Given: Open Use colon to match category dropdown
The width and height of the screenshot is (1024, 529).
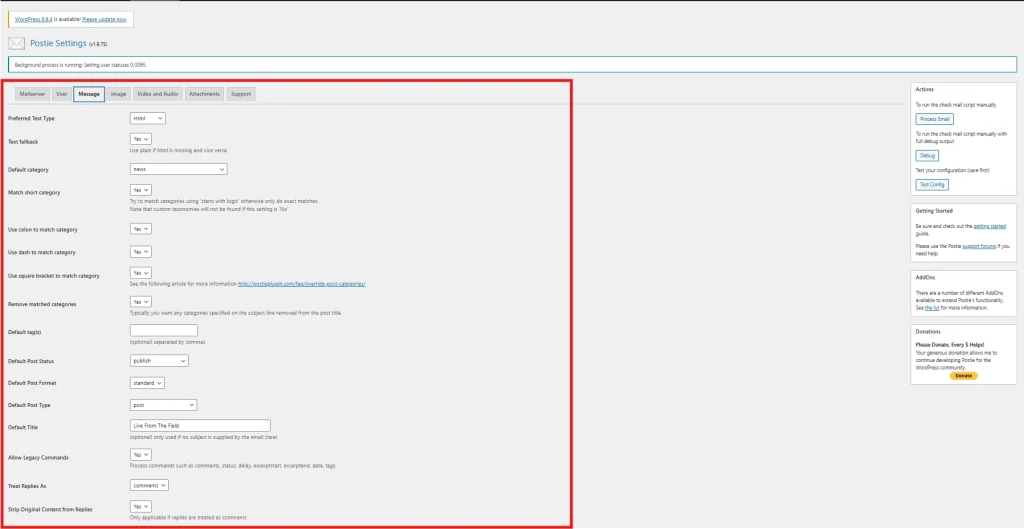Looking at the screenshot, I should pyautogui.click(x=141, y=229).
